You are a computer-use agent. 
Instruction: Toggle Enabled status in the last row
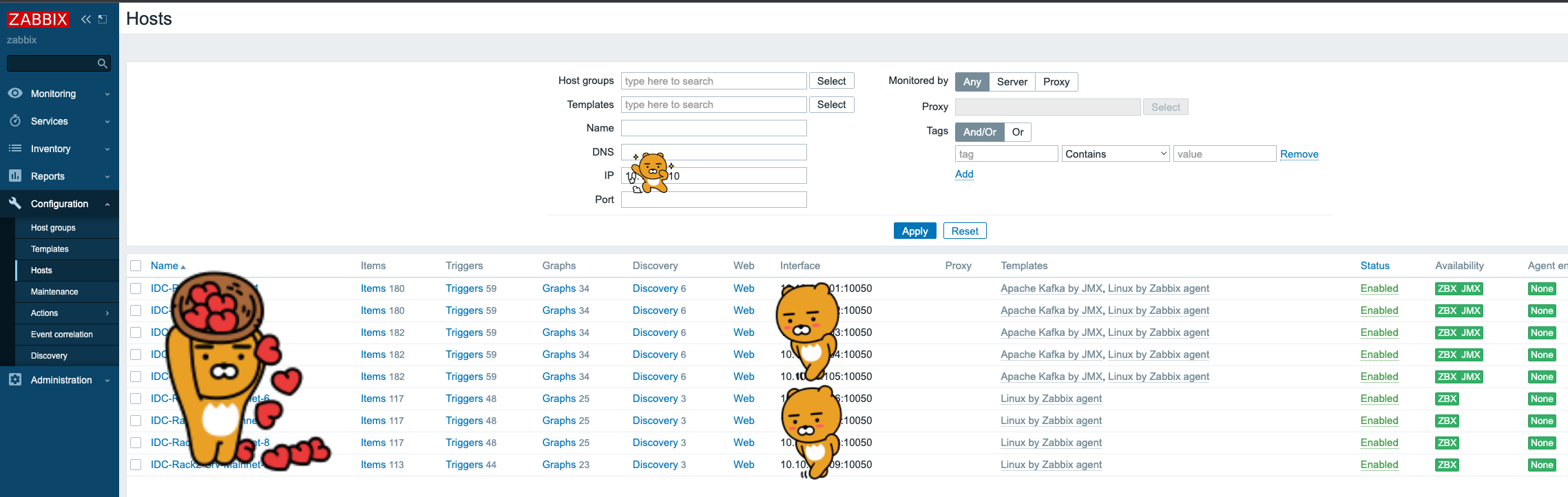(x=1379, y=465)
